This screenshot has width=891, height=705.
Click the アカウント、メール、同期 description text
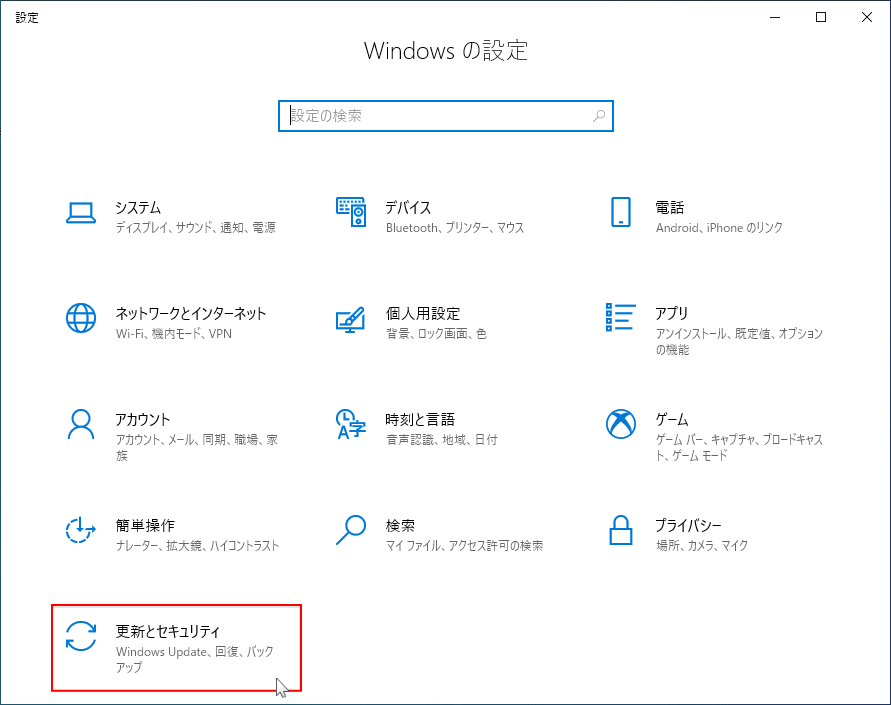197,448
